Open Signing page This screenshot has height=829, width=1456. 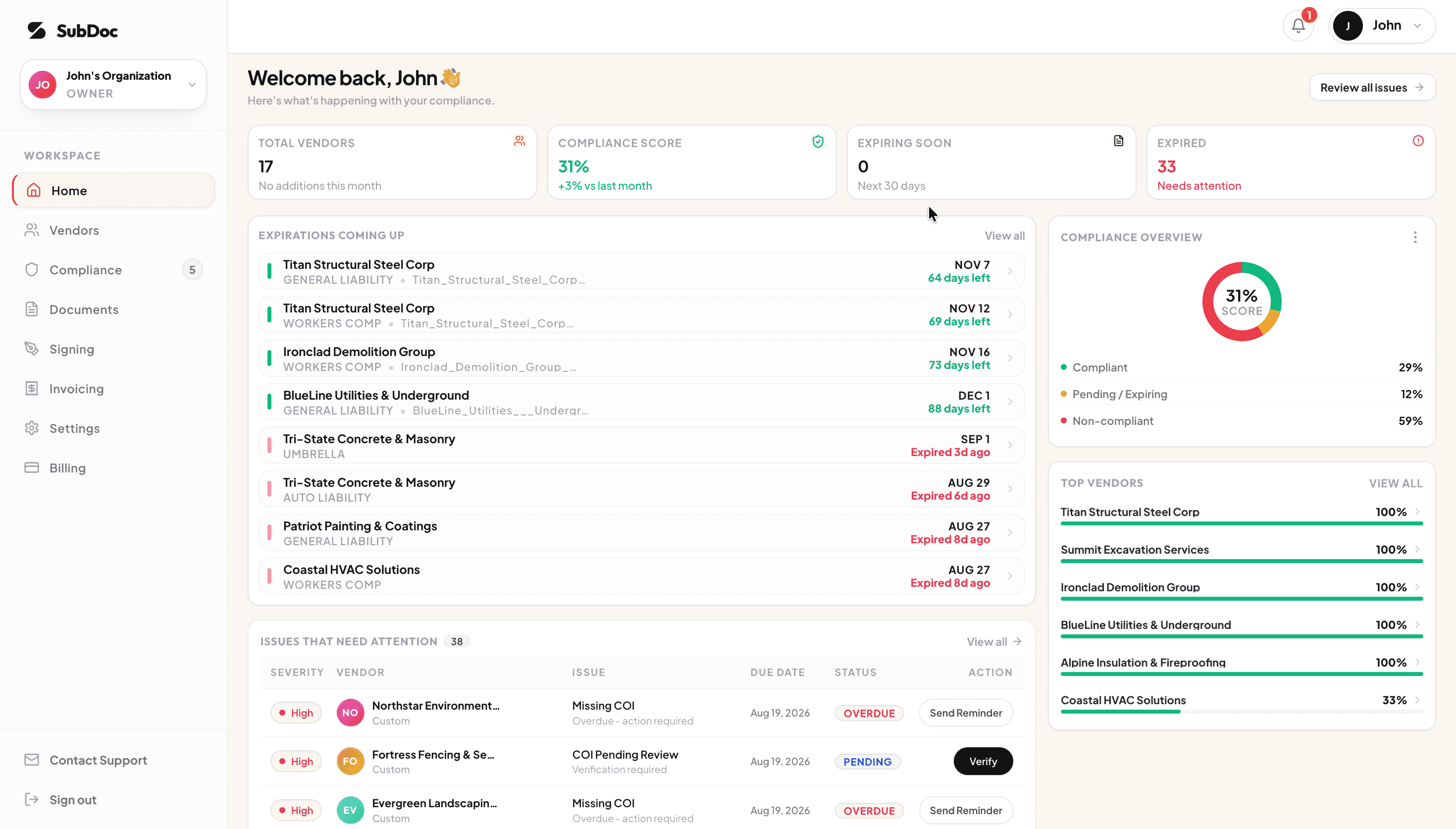pyautogui.click(x=113, y=349)
